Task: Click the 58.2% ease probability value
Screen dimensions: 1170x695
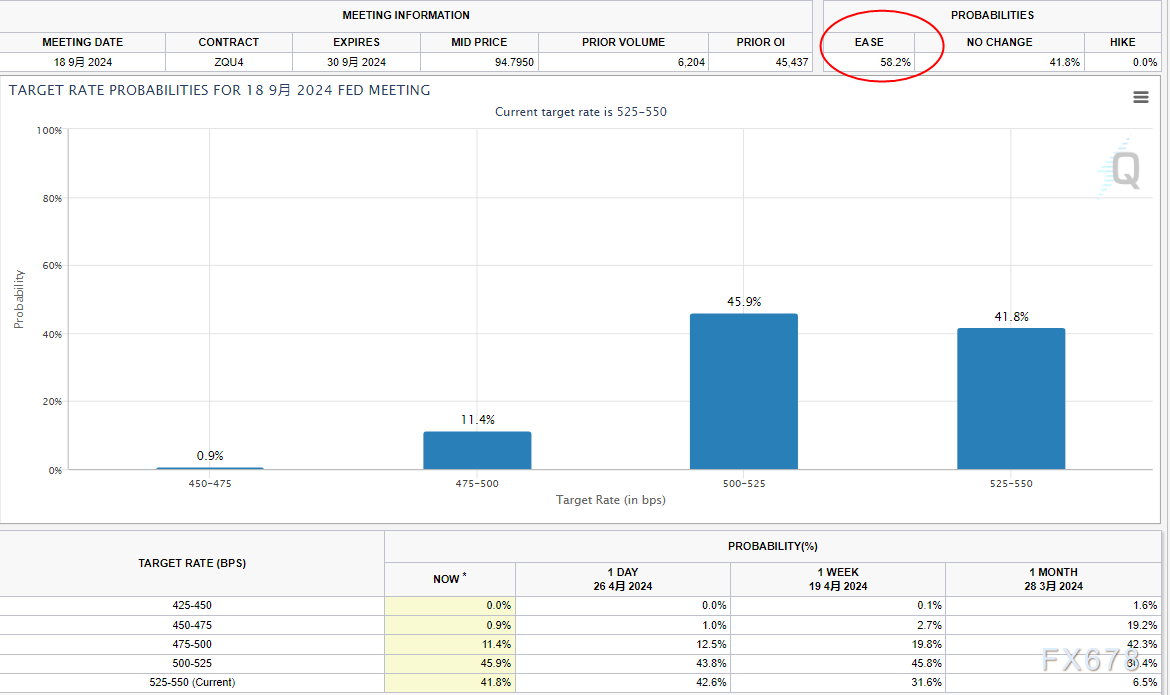Action: pyautogui.click(x=894, y=62)
